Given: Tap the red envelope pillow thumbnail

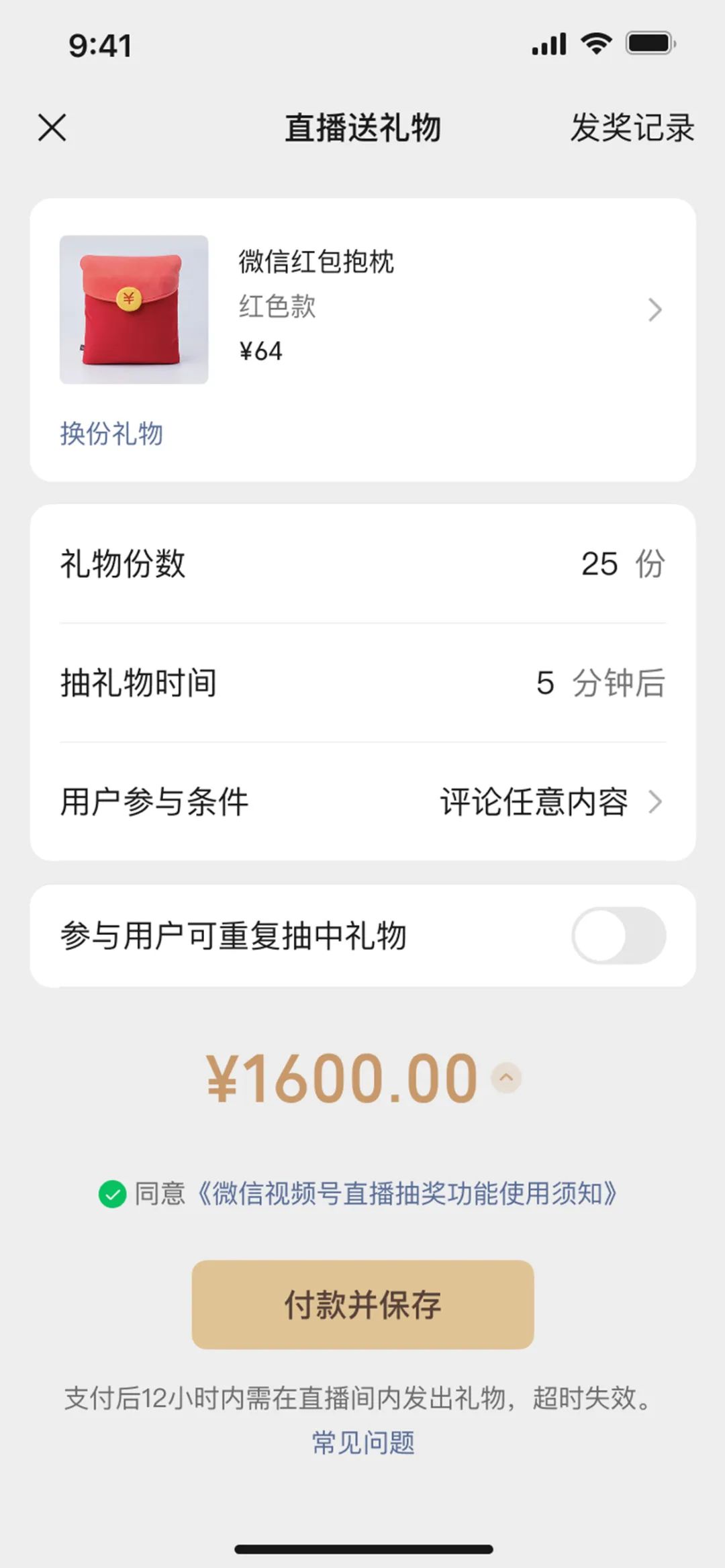Looking at the screenshot, I should [x=134, y=309].
